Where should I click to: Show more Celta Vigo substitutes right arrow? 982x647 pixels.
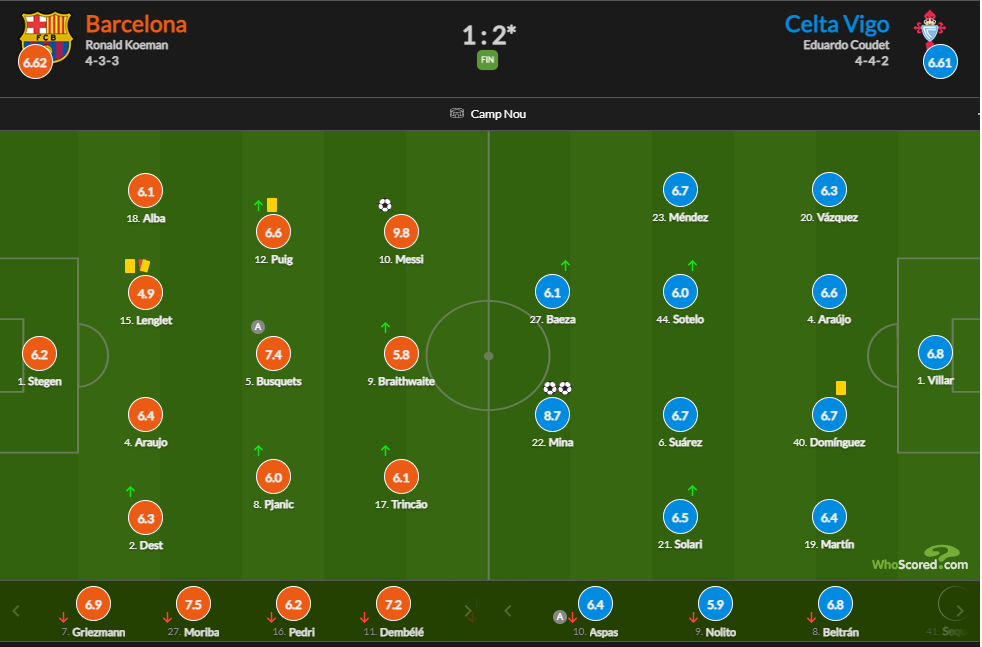(960, 611)
